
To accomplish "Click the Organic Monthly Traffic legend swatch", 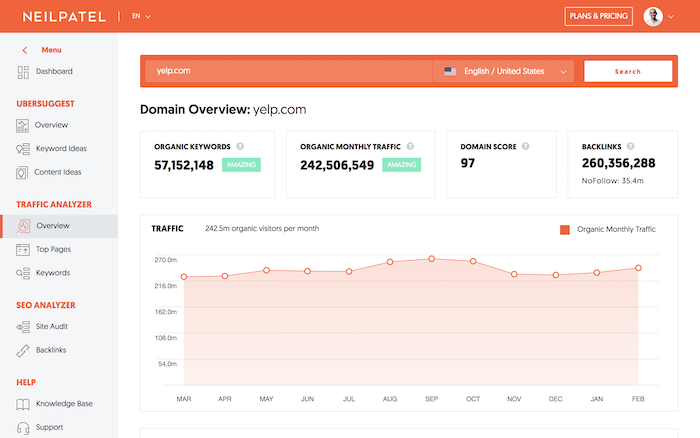I will pos(565,230).
